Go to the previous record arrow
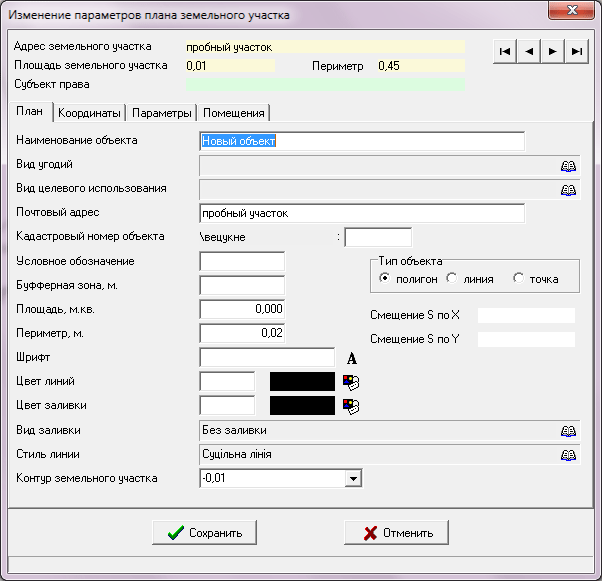602x581 pixels. tap(529, 51)
